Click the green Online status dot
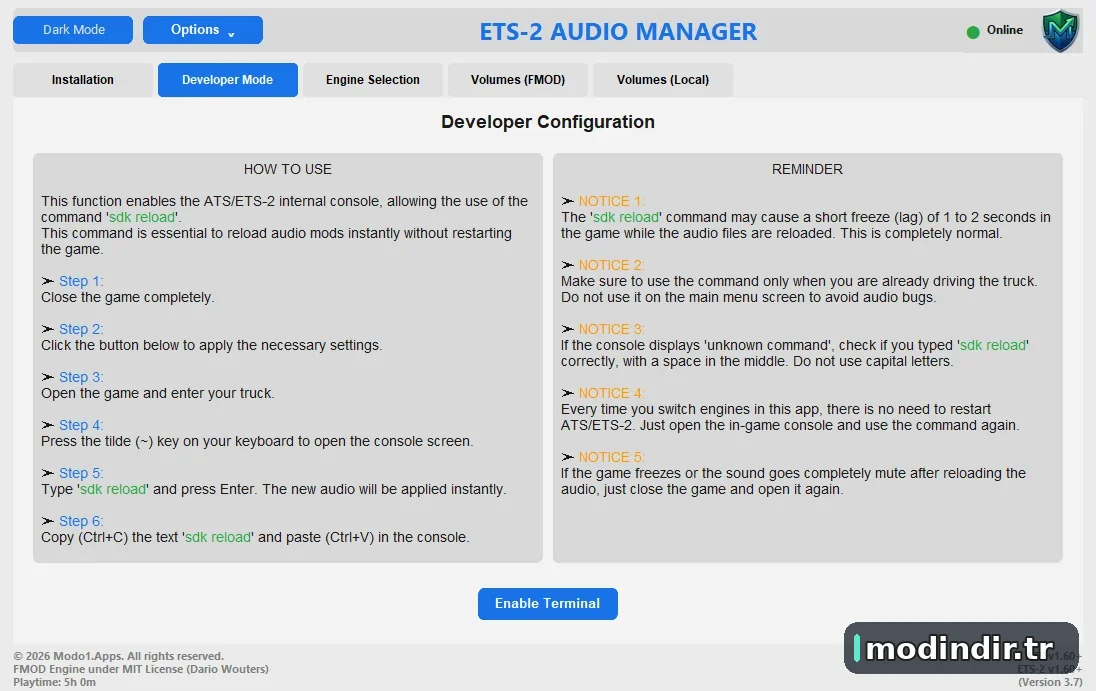 972,31
